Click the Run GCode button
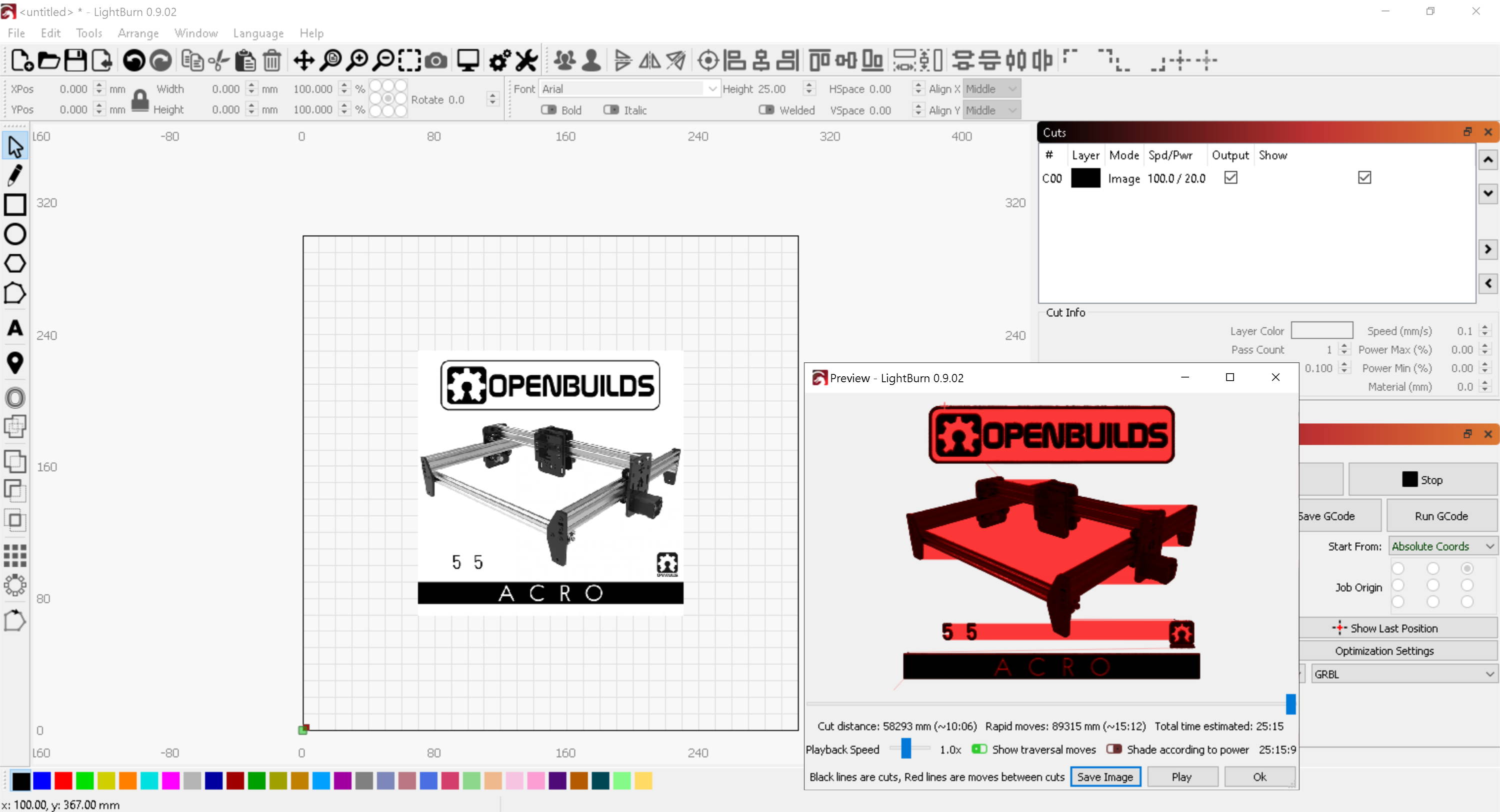 coord(1441,516)
